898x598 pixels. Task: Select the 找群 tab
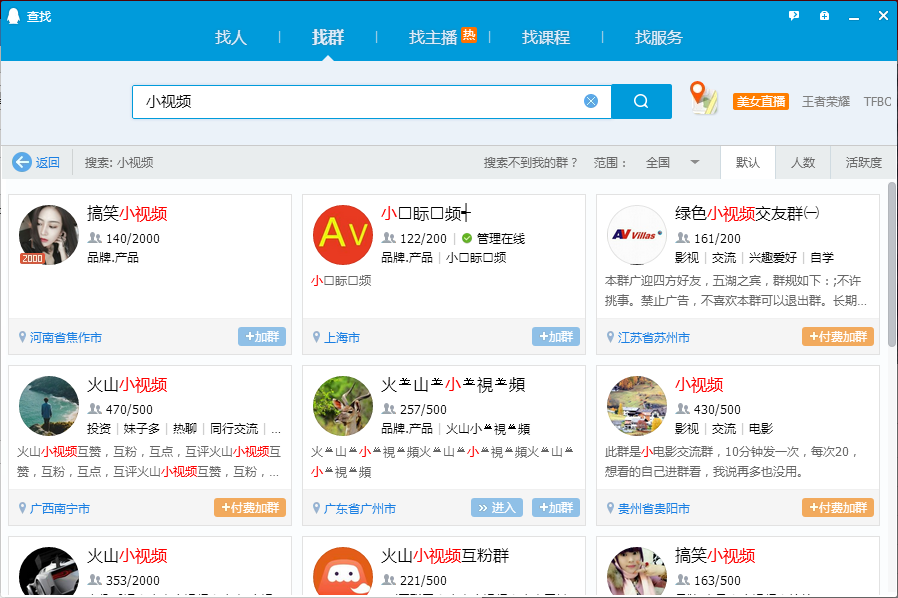click(x=328, y=38)
